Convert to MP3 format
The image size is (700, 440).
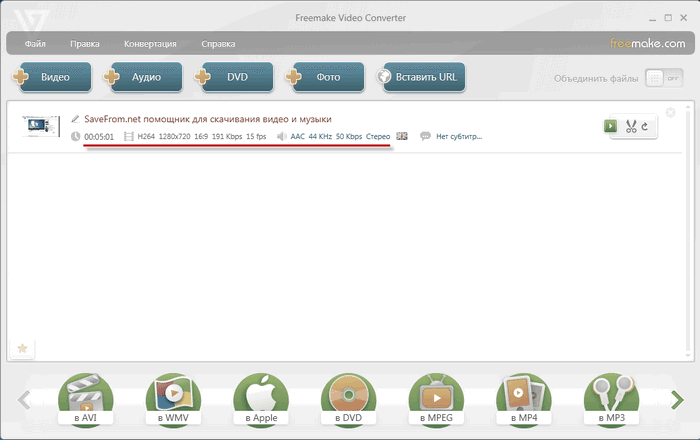coord(612,400)
